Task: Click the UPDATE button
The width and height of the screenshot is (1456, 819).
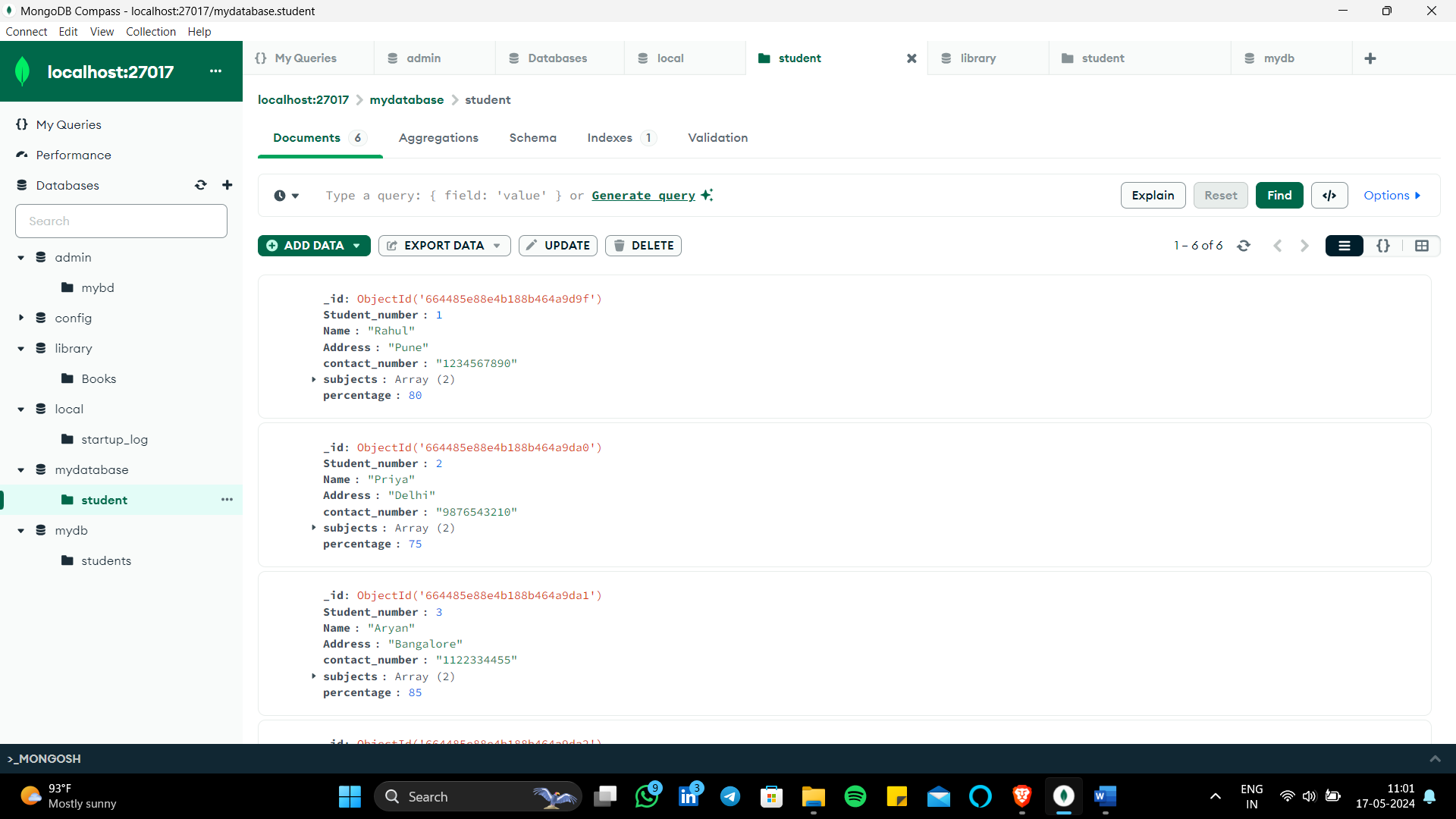Action: click(x=558, y=246)
